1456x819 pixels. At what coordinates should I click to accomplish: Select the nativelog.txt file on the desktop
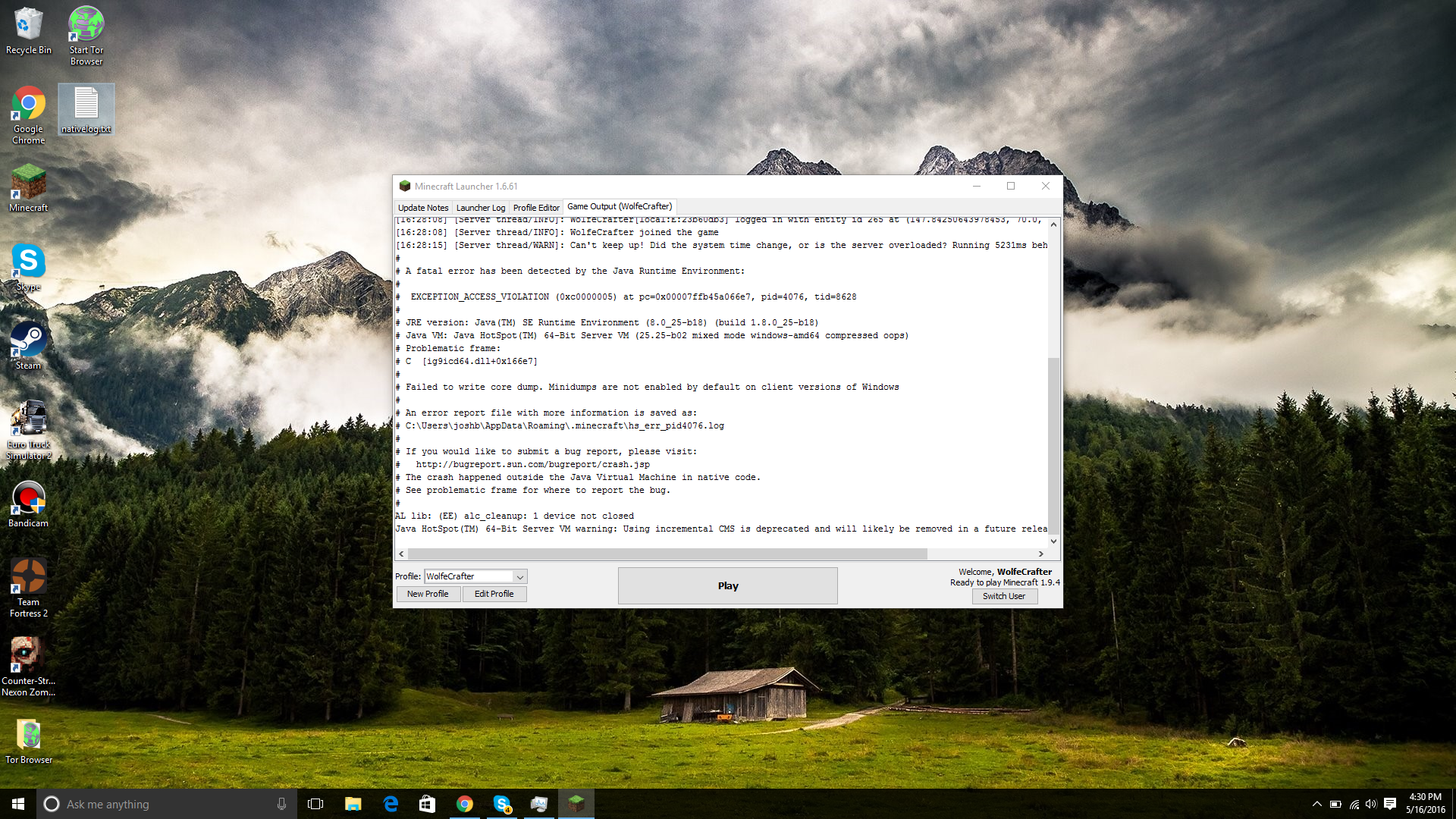86,108
